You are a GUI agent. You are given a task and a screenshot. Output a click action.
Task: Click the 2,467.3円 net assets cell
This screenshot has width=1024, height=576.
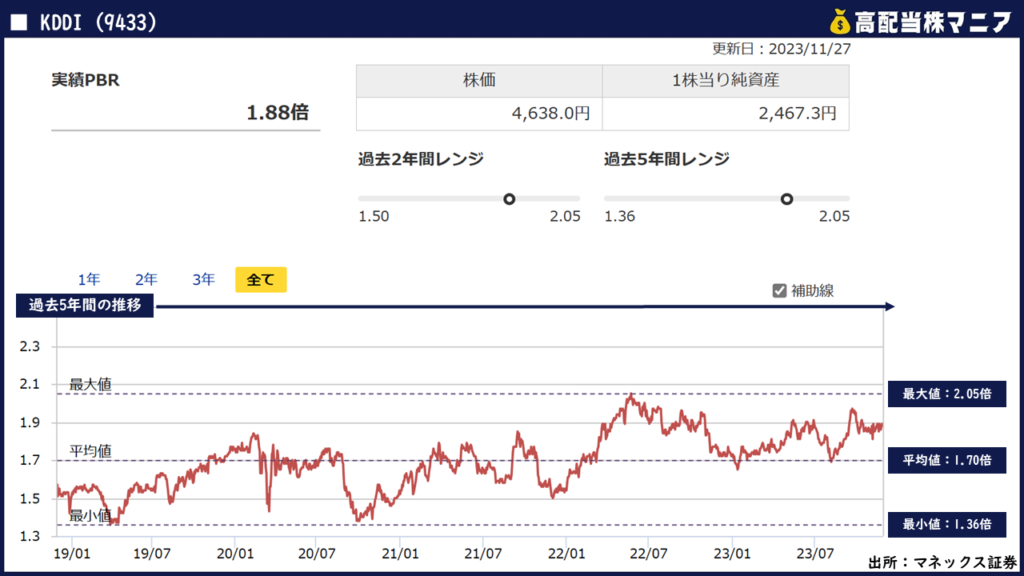point(726,114)
